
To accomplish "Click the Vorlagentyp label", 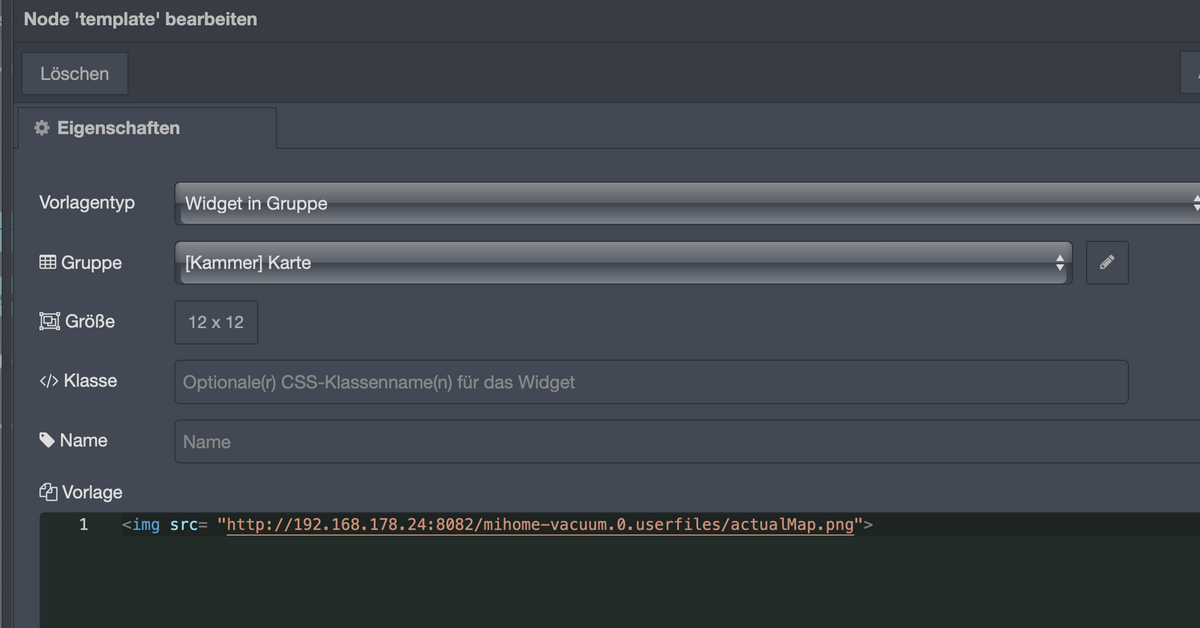I will [87, 202].
